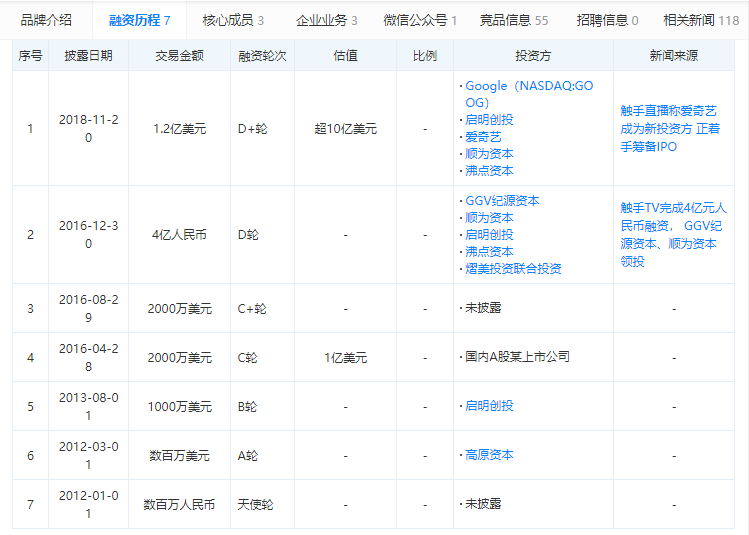Open 启明创投 in the B轮 row
Image resolution: width=749 pixels, height=535 pixels.
click(x=489, y=406)
